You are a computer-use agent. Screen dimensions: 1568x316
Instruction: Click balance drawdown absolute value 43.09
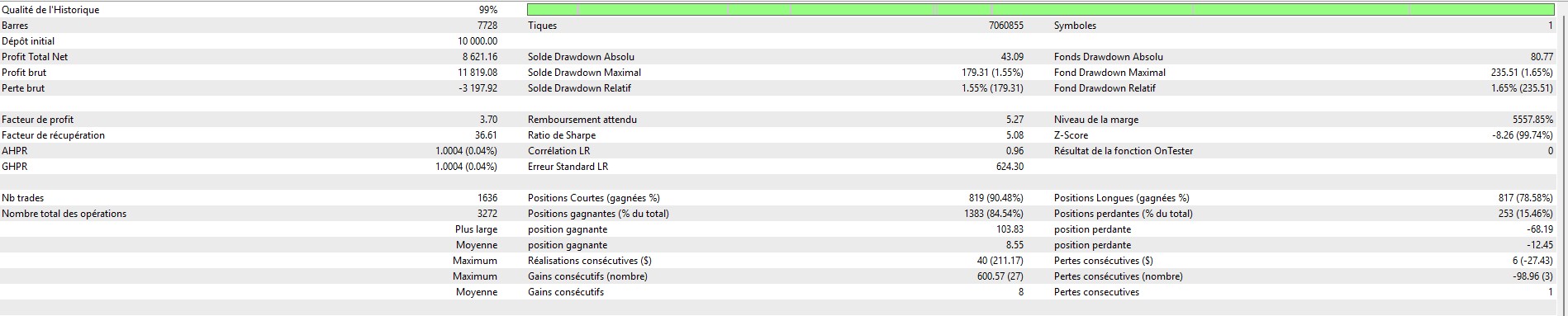pyautogui.click(x=1012, y=57)
